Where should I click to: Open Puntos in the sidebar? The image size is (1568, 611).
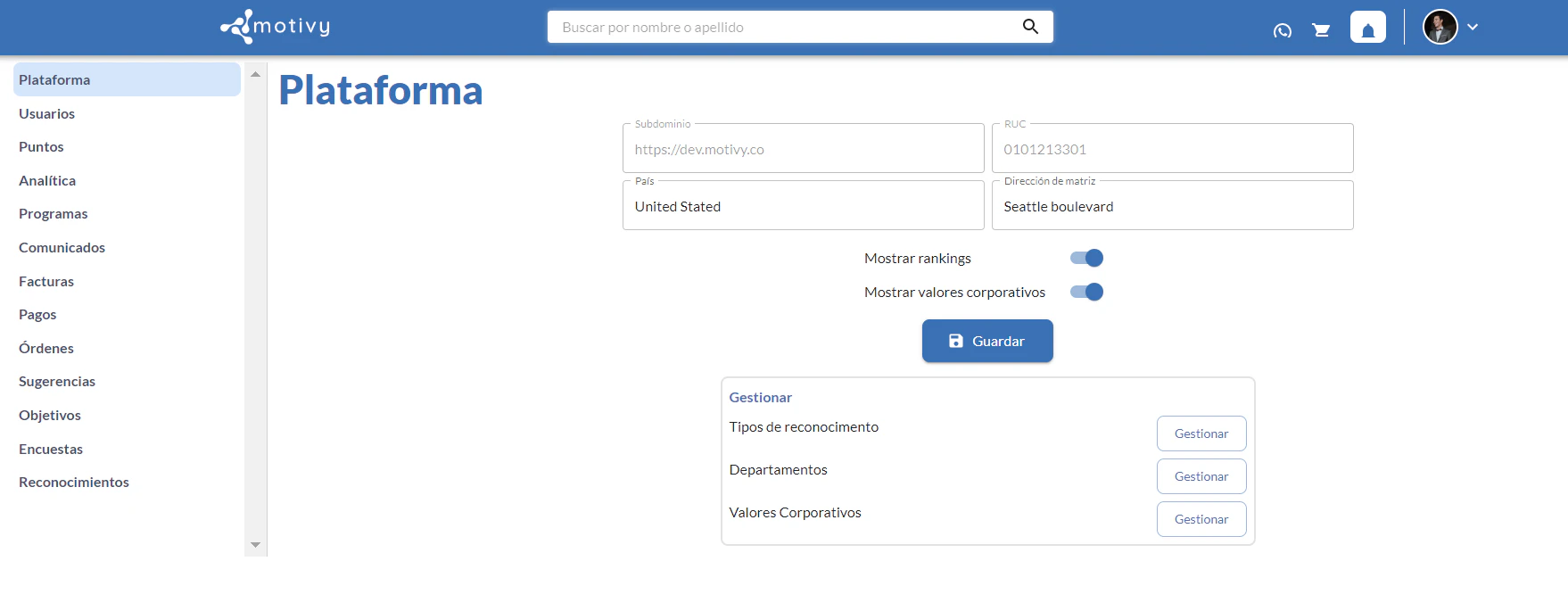[x=127, y=146]
